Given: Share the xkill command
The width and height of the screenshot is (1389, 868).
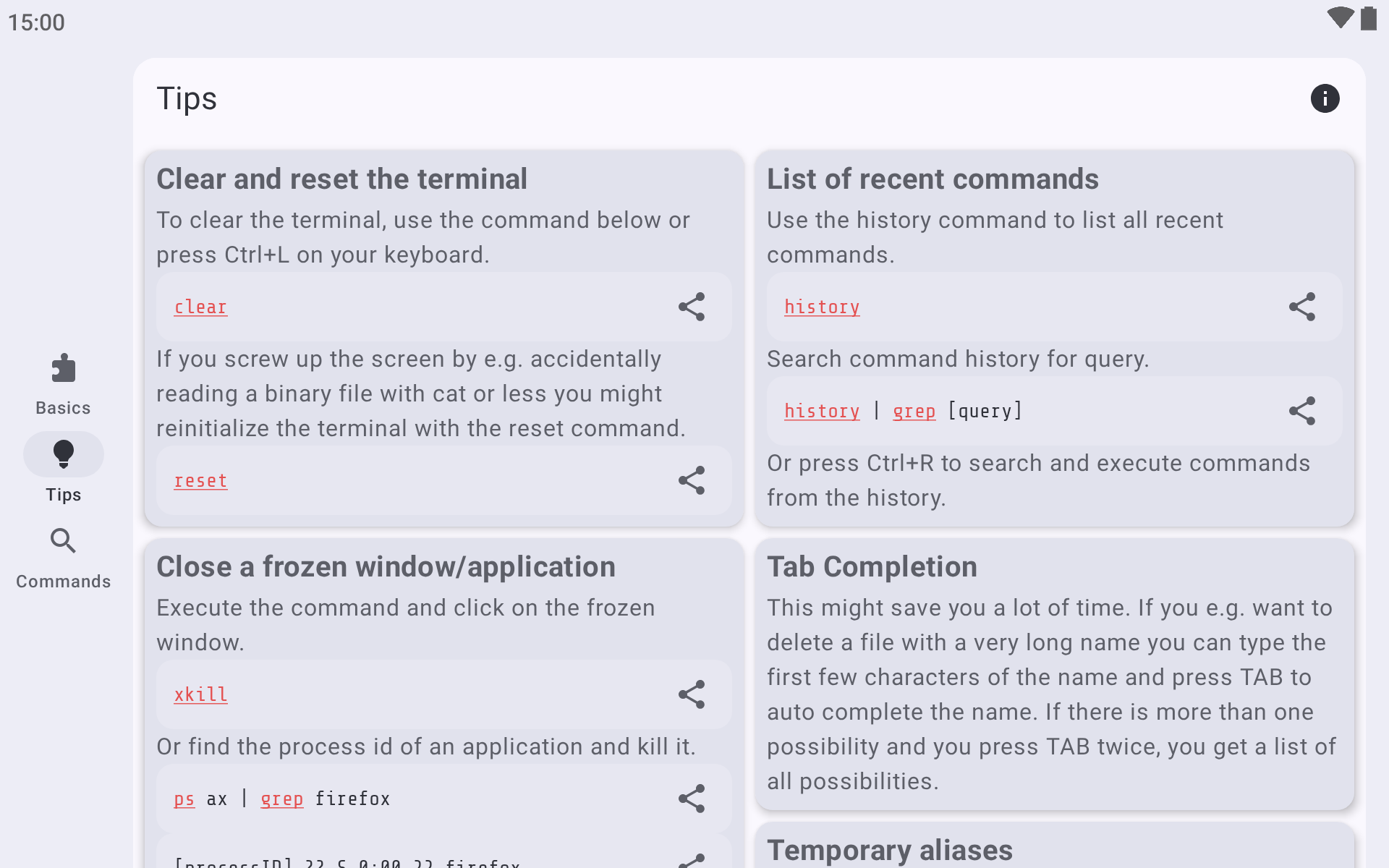Looking at the screenshot, I should pos(692,694).
